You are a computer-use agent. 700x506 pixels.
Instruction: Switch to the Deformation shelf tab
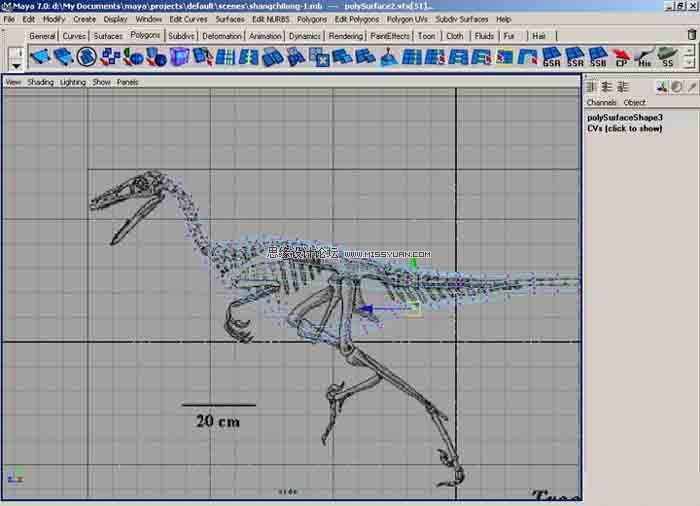tap(221, 36)
